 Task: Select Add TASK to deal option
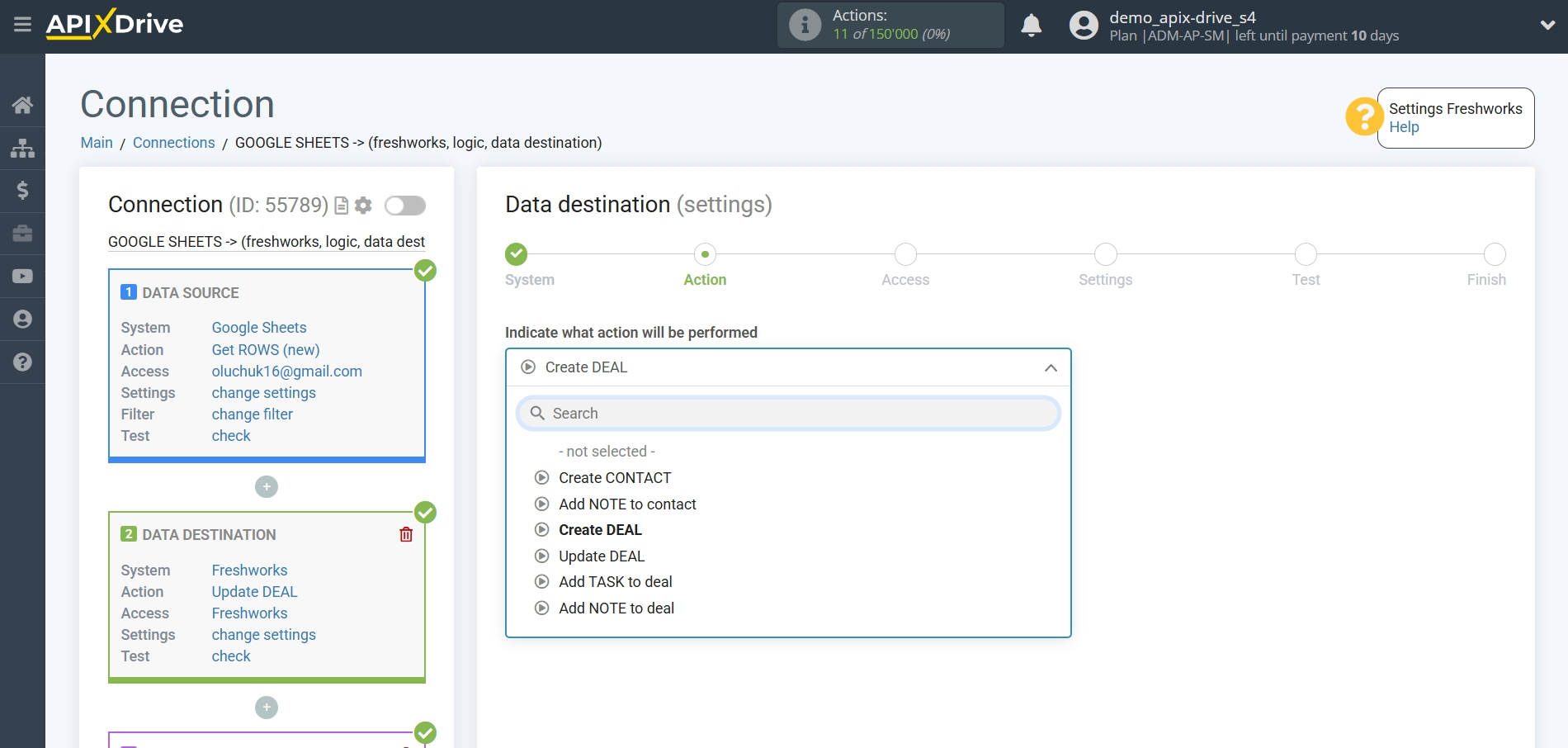(x=616, y=582)
